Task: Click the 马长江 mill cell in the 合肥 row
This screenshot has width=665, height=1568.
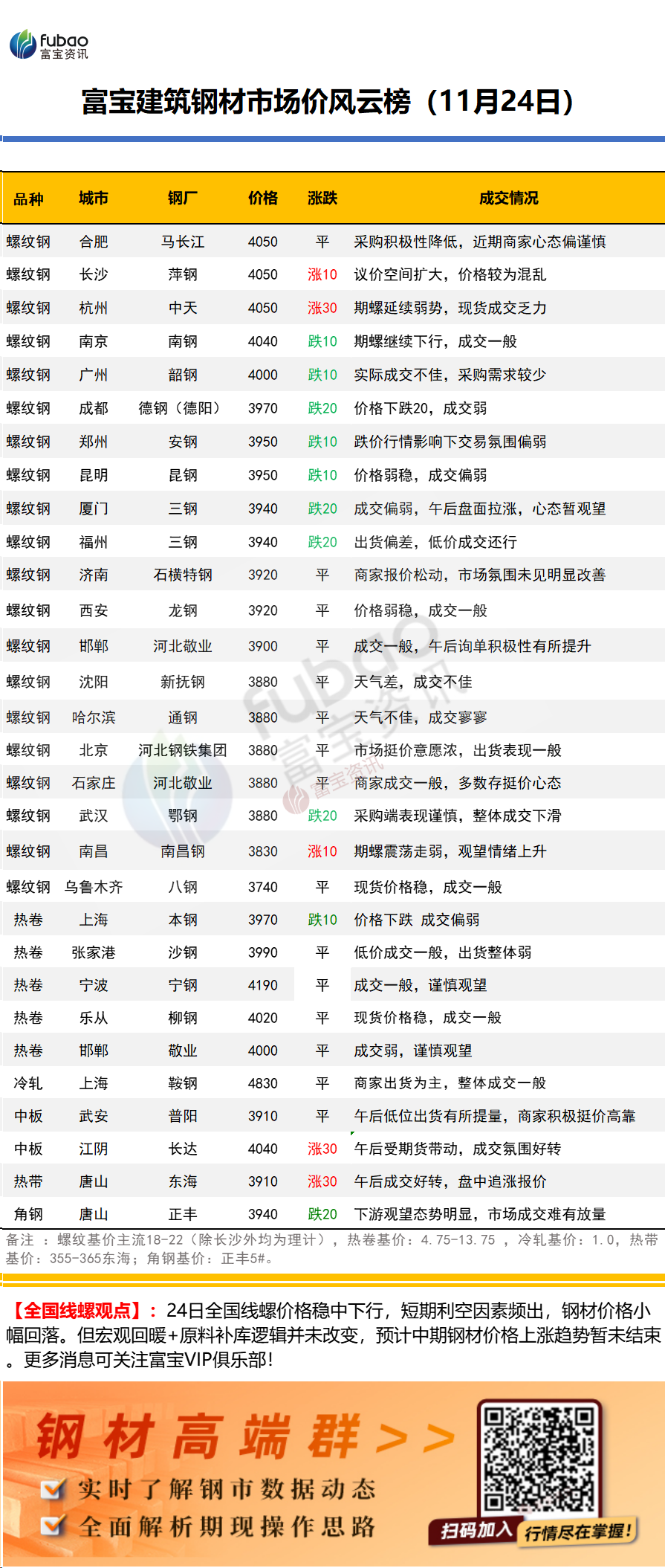Action: [x=183, y=242]
